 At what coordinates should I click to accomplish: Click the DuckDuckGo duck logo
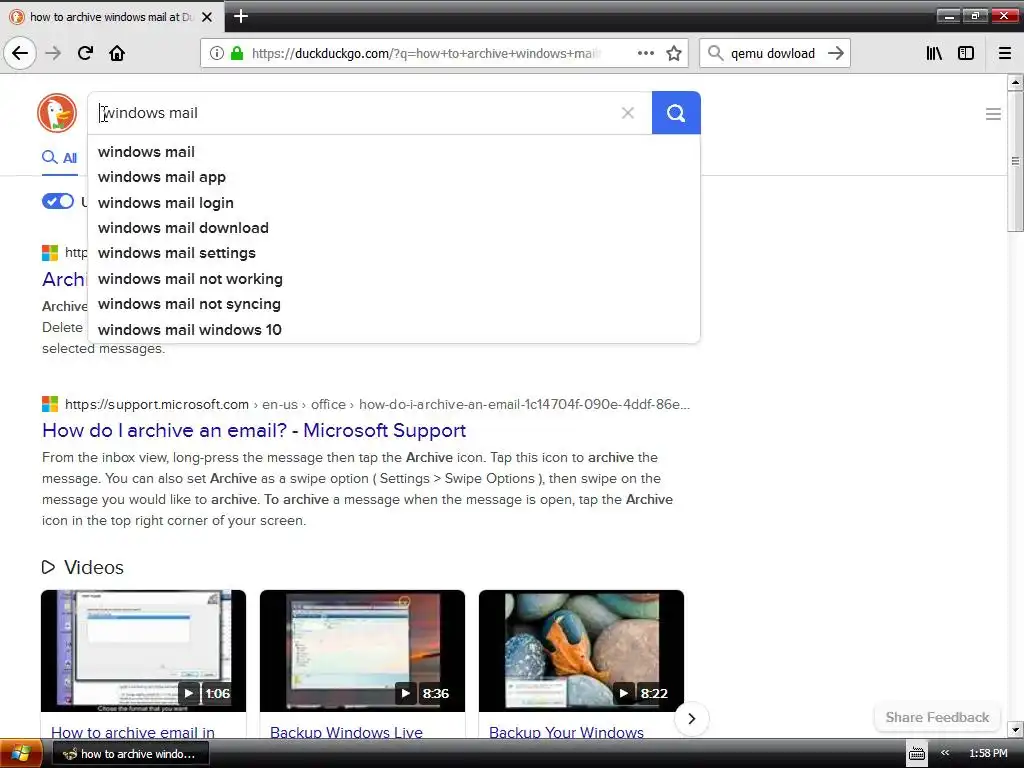[x=57, y=113]
